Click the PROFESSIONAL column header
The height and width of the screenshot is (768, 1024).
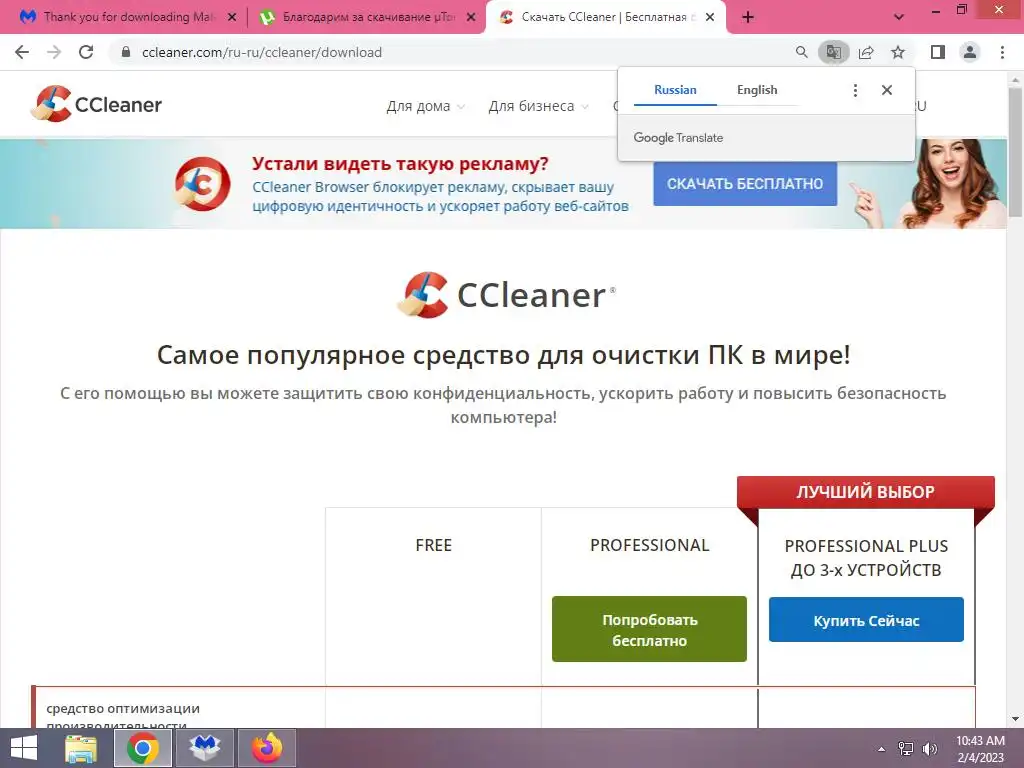[649, 545]
